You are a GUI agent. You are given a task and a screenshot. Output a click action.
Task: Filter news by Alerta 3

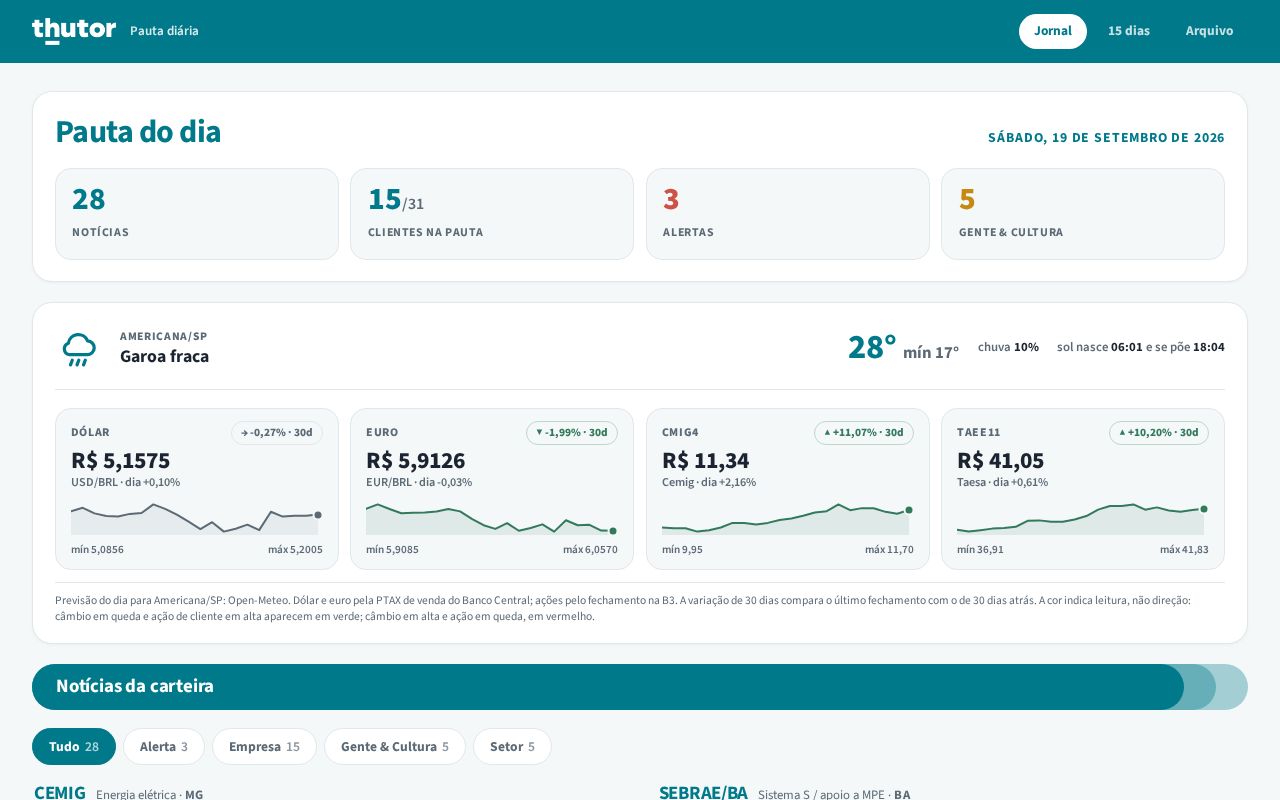[164, 747]
